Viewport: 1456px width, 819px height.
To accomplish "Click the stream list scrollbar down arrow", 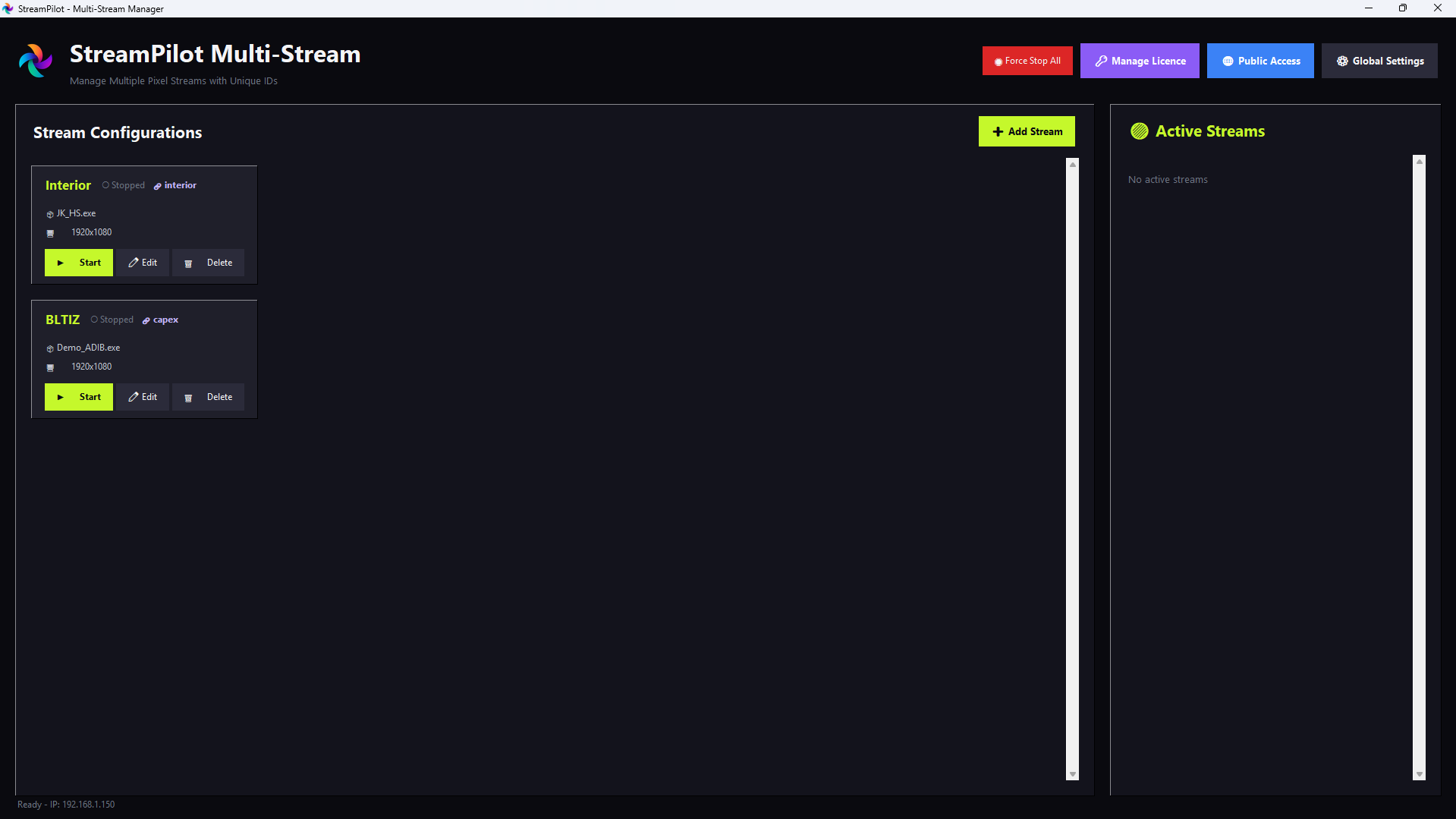I will pos(1072,774).
